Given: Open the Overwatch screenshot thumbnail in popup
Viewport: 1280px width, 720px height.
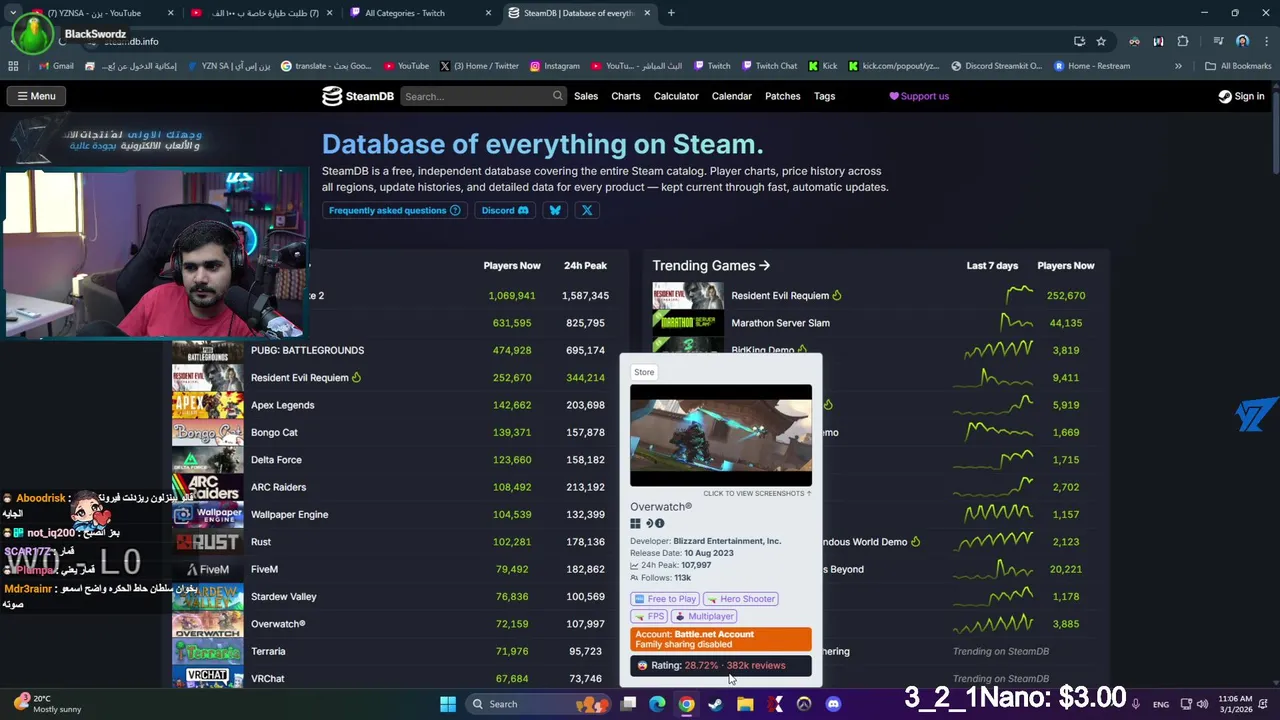Looking at the screenshot, I should (721, 435).
